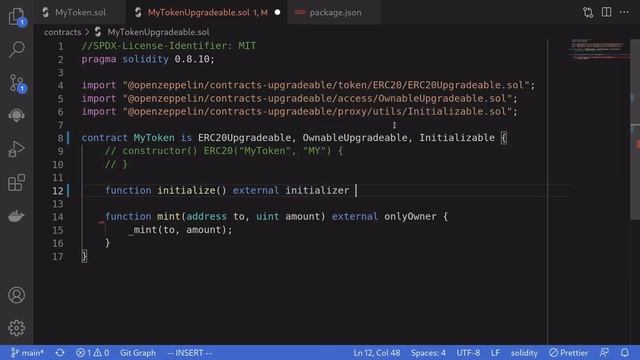The image size is (640, 360).
Task: Click contracts folder in breadcrumb
Action: (62, 32)
